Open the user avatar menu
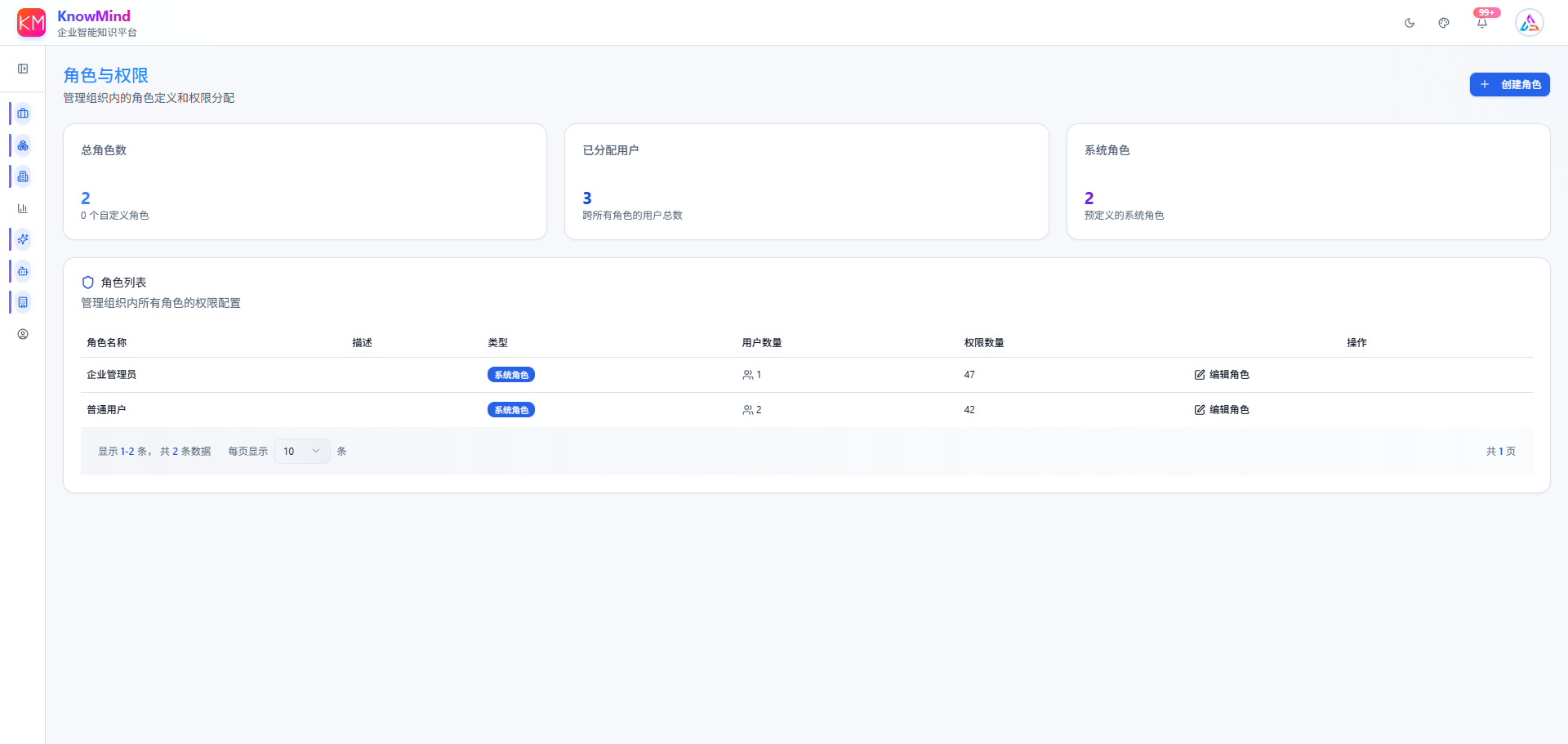Screen dimensions: 1568x744 tap(1530, 23)
